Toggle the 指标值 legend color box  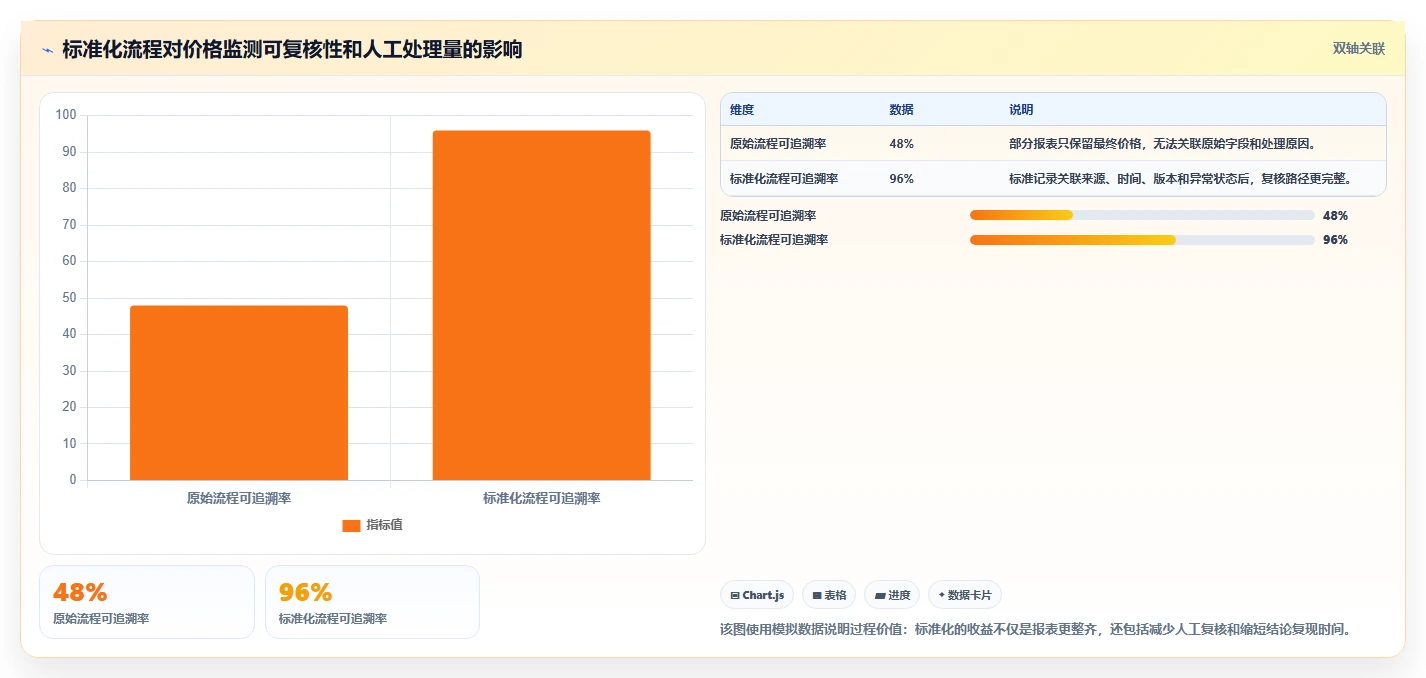351,525
